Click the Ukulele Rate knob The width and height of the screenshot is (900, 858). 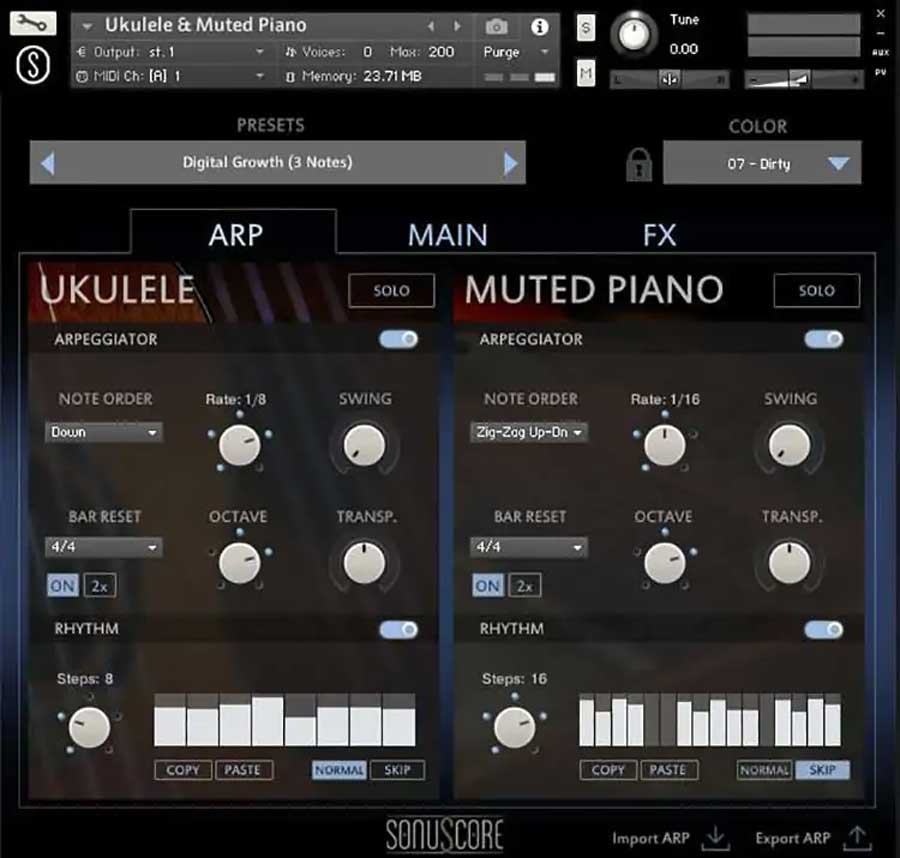(x=239, y=445)
